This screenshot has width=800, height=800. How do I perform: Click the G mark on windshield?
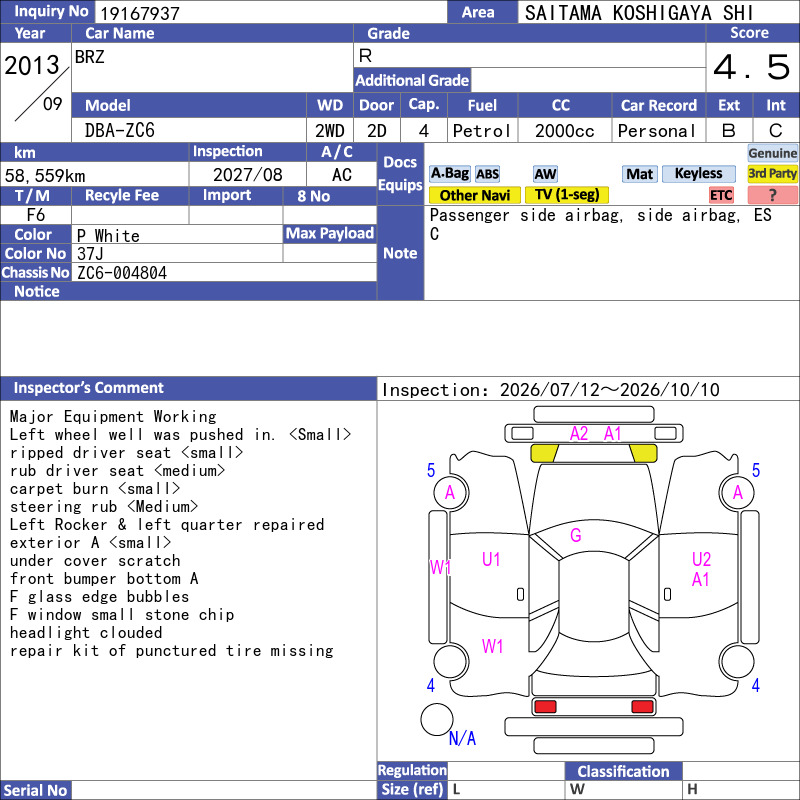[x=576, y=535]
